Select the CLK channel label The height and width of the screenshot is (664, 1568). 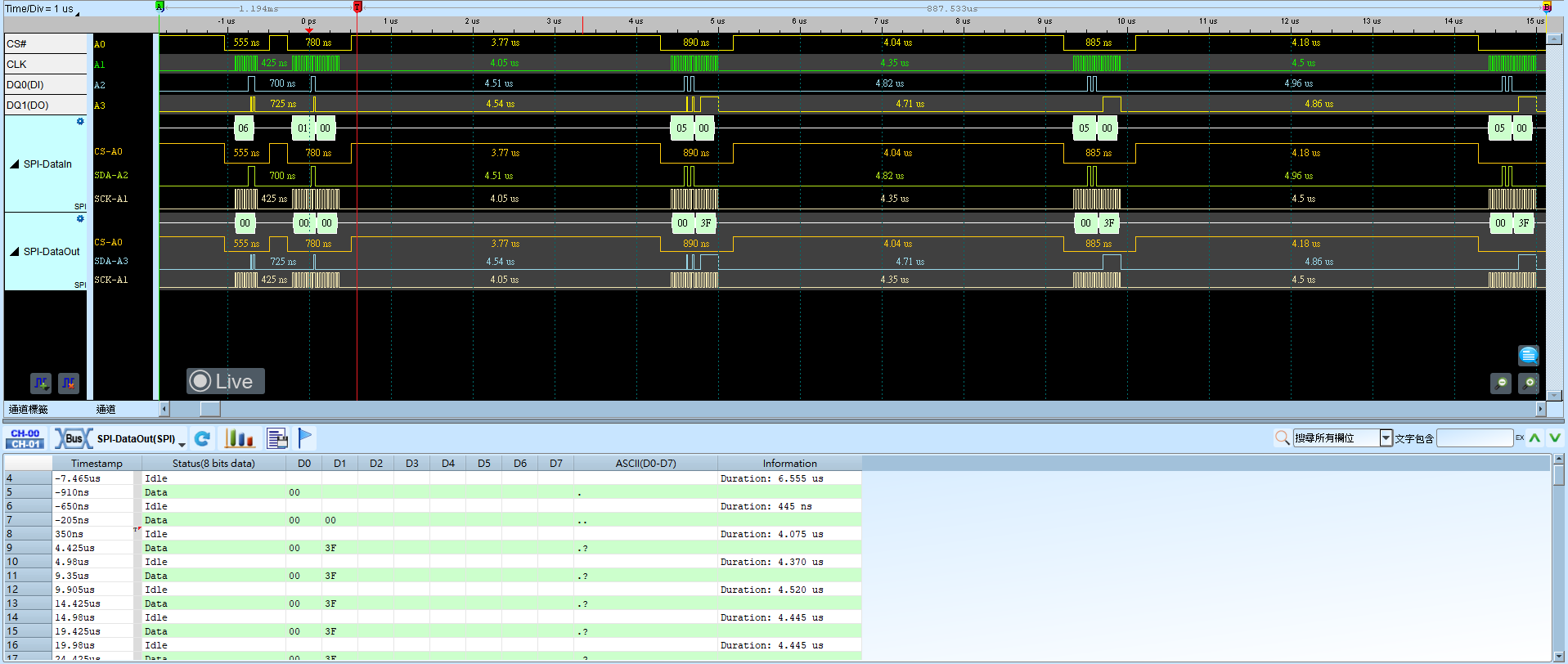click(x=46, y=65)
